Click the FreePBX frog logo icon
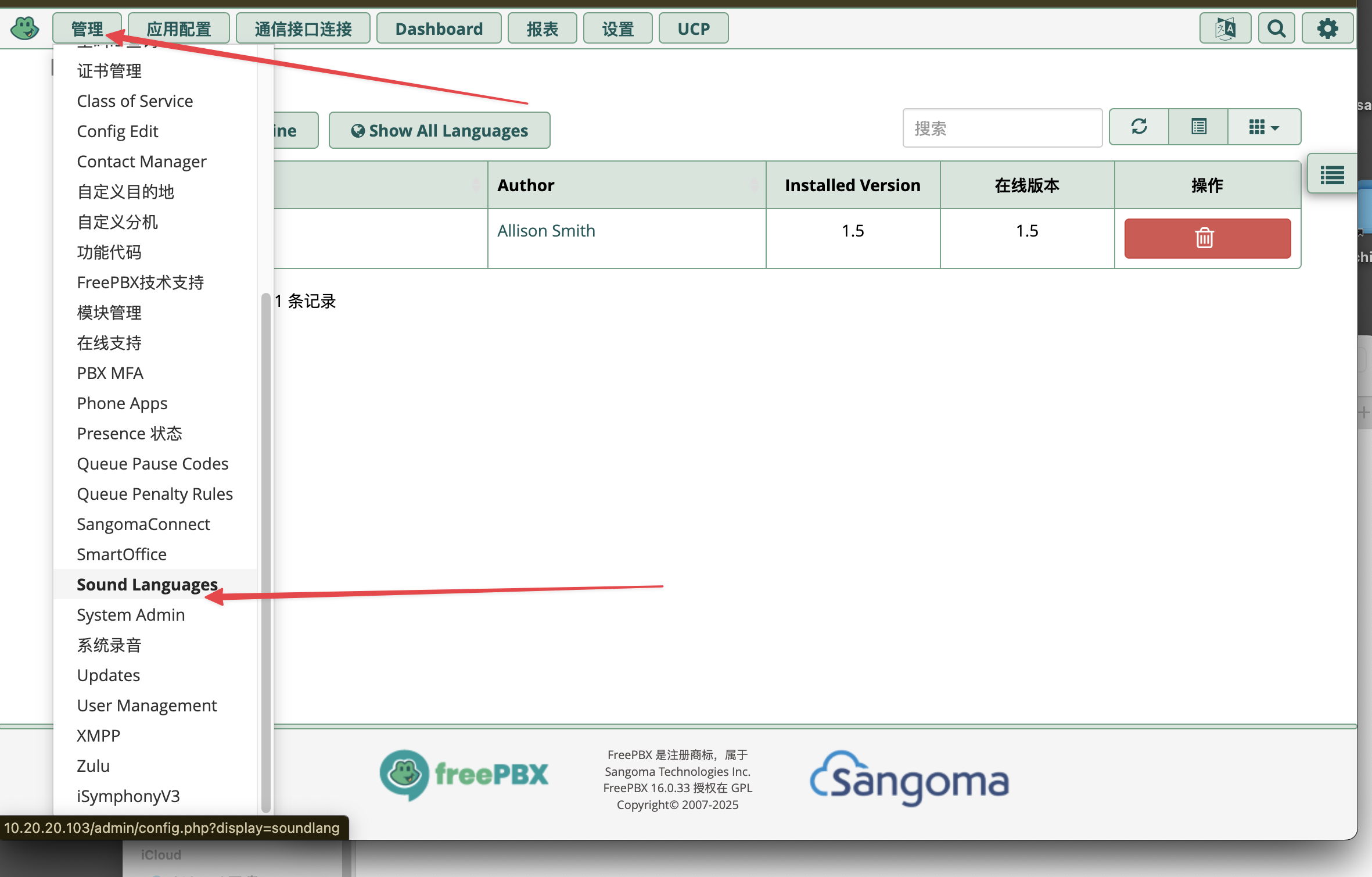The width and height of the screenshot is (1372, 877). coord(24,28)
